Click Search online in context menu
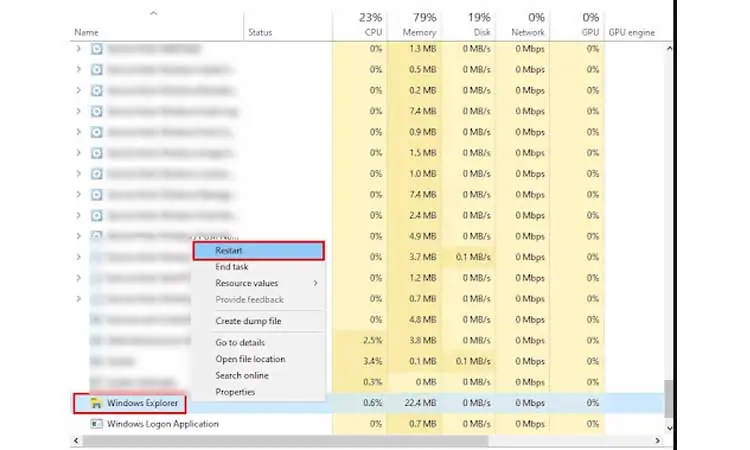This screenshot has height=450, width=750. point(242,375)
